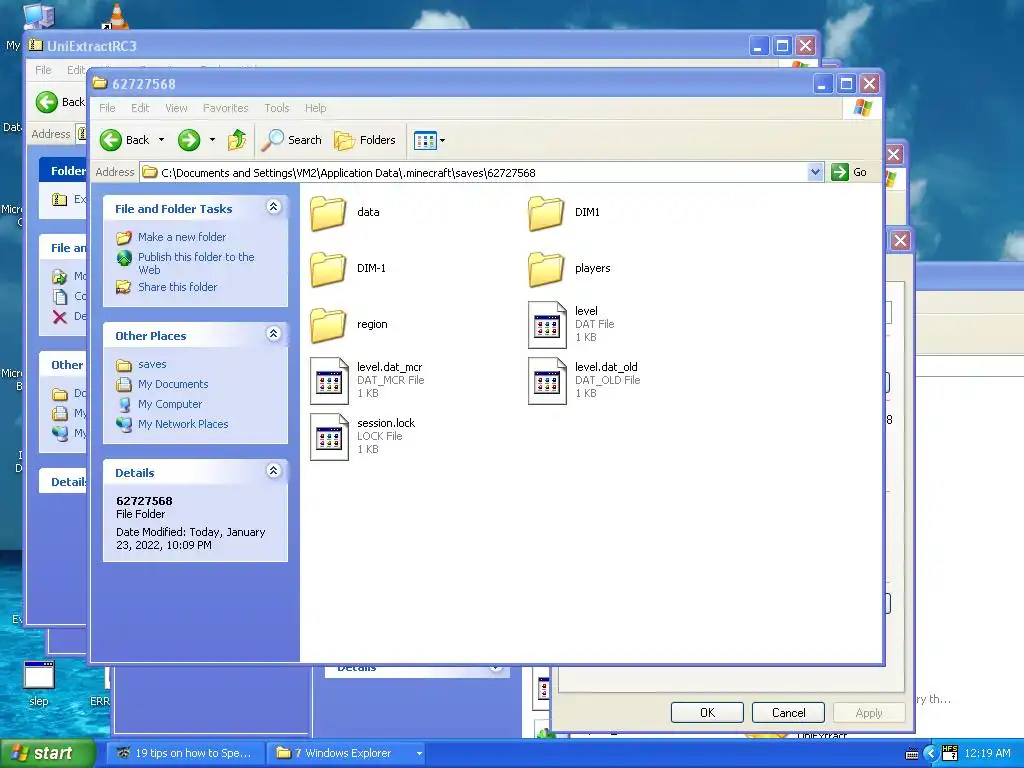This screenshot has width=1024, height=768.
Task: Open the File menu in 62727568 window
Action: tap(107, 108)
